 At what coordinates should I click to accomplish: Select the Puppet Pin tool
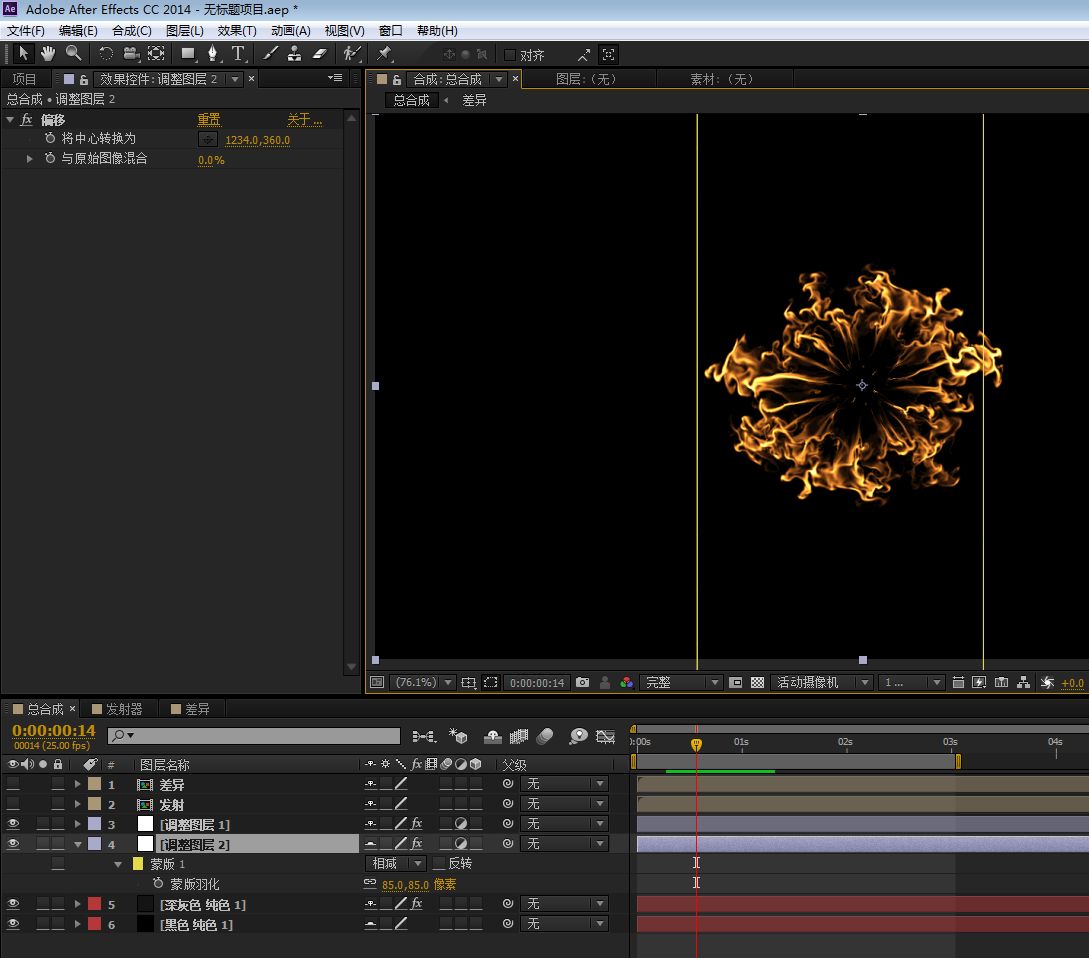(384, 54)
